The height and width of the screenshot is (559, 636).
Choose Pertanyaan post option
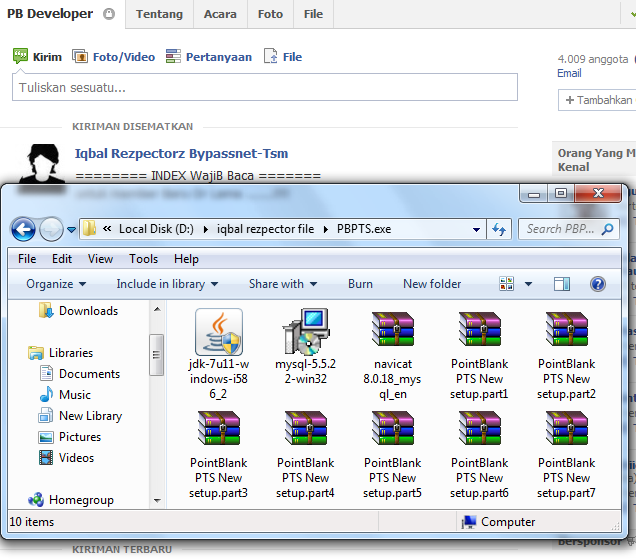coord(209,57)
